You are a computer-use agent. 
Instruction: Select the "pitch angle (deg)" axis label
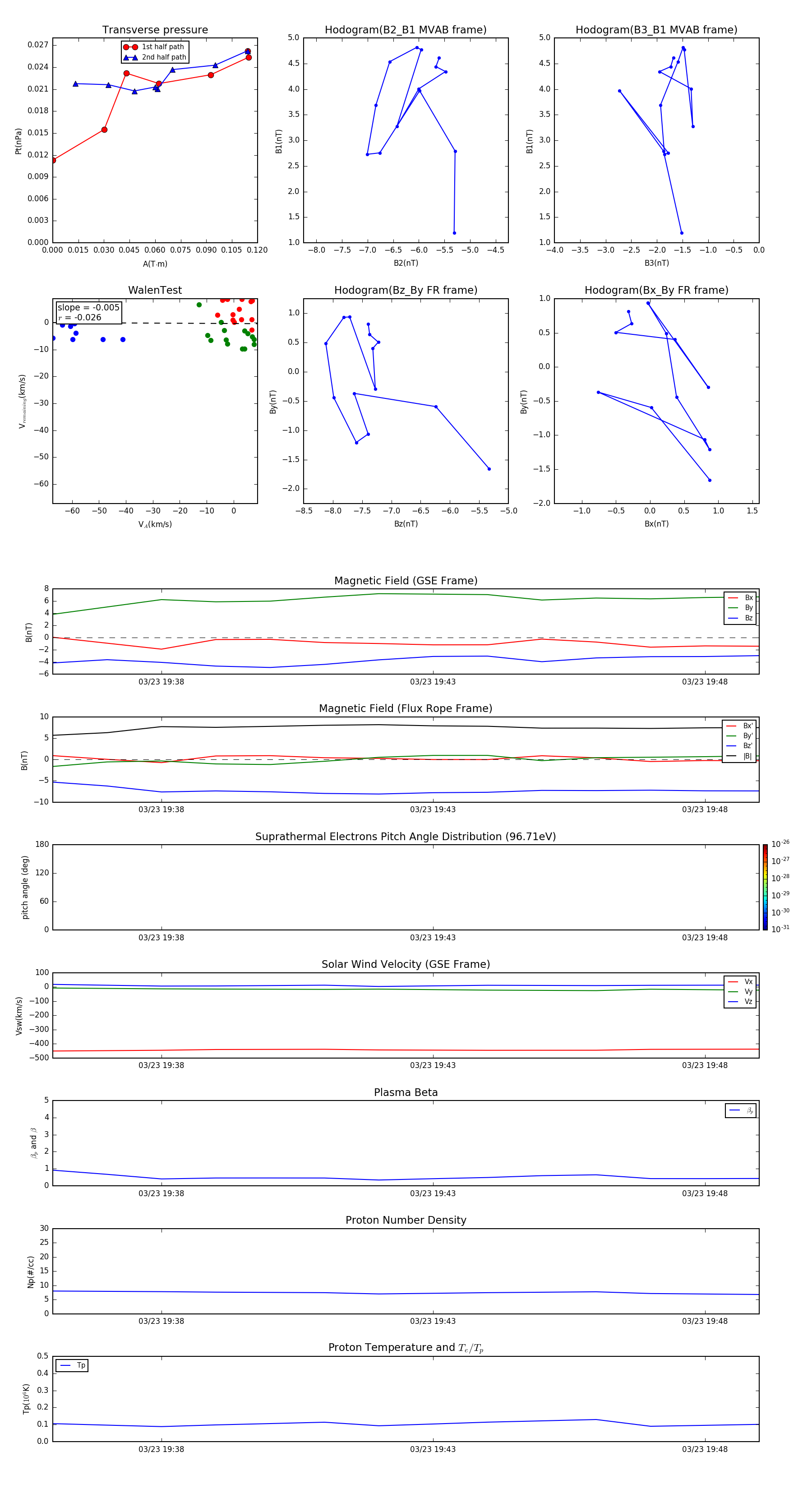(25, 887)
